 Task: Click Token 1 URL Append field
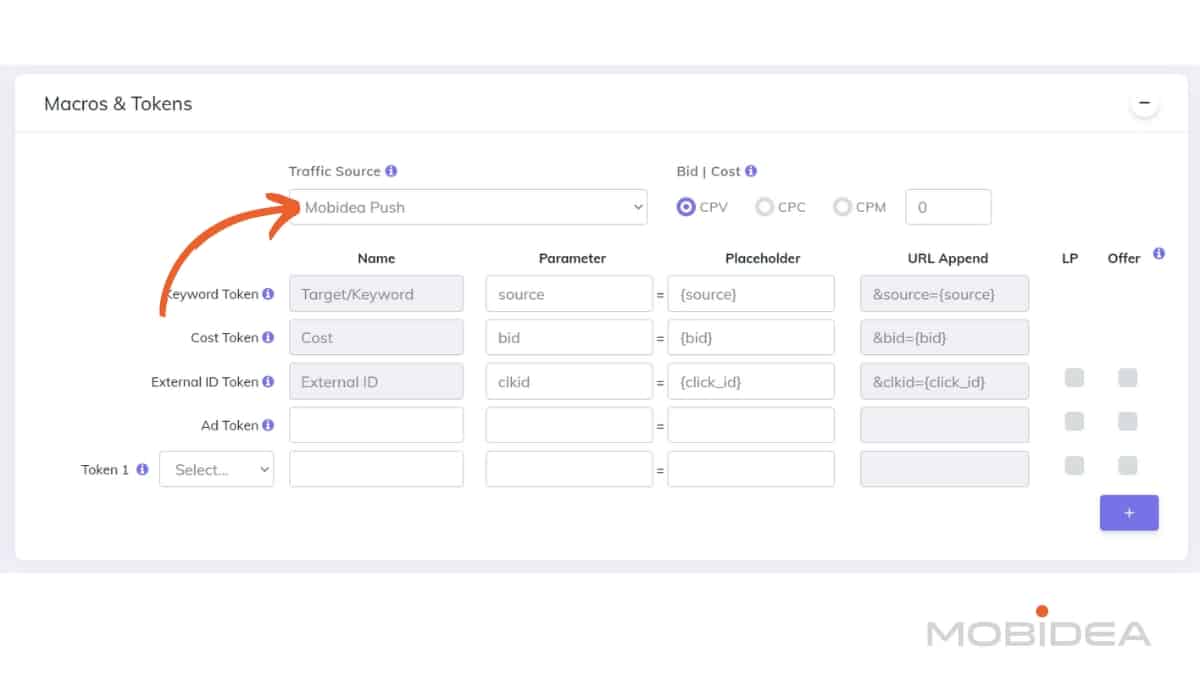[x=944, y=469]
